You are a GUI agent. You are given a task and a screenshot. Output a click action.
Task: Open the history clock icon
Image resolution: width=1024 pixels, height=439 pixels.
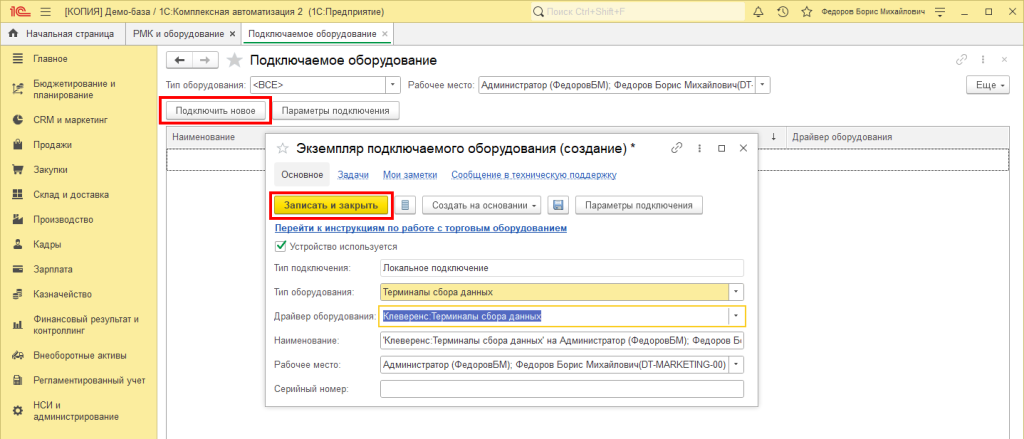tap(782, 12)
